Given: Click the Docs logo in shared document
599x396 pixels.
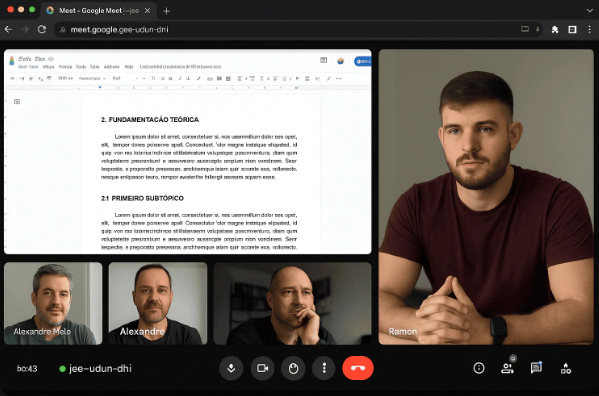Looking at the screenshot, I should pos(11,61).
